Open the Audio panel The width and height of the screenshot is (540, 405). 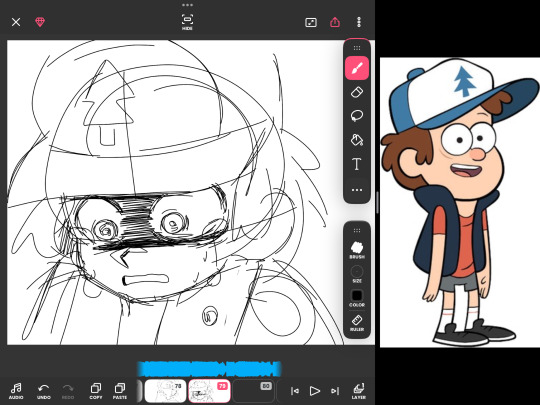[x=16, y=391]
